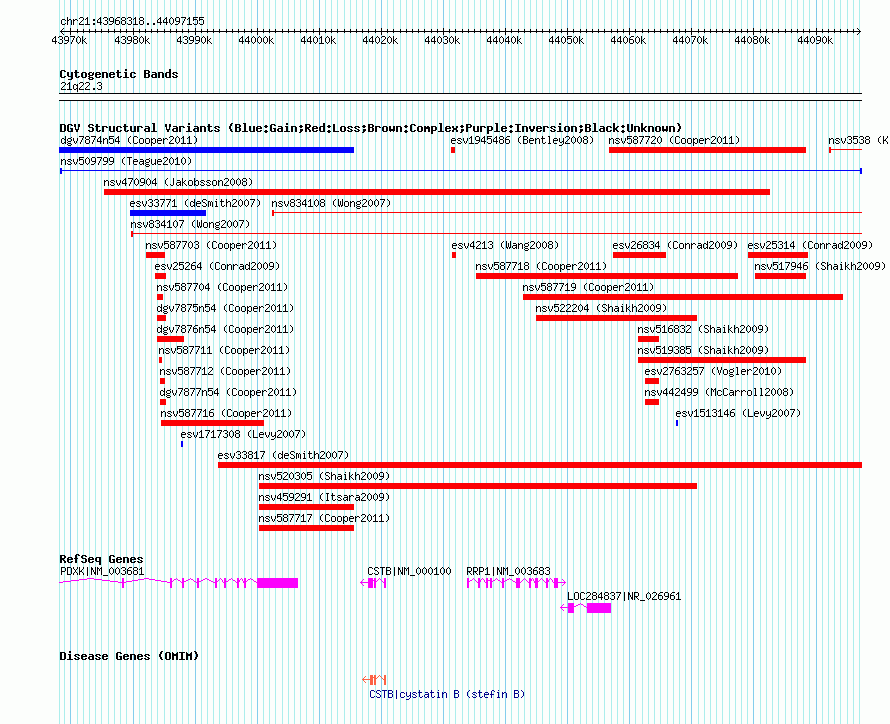Click the LOC284837 gene glyph
890x724 pixels.
point(586,608)
